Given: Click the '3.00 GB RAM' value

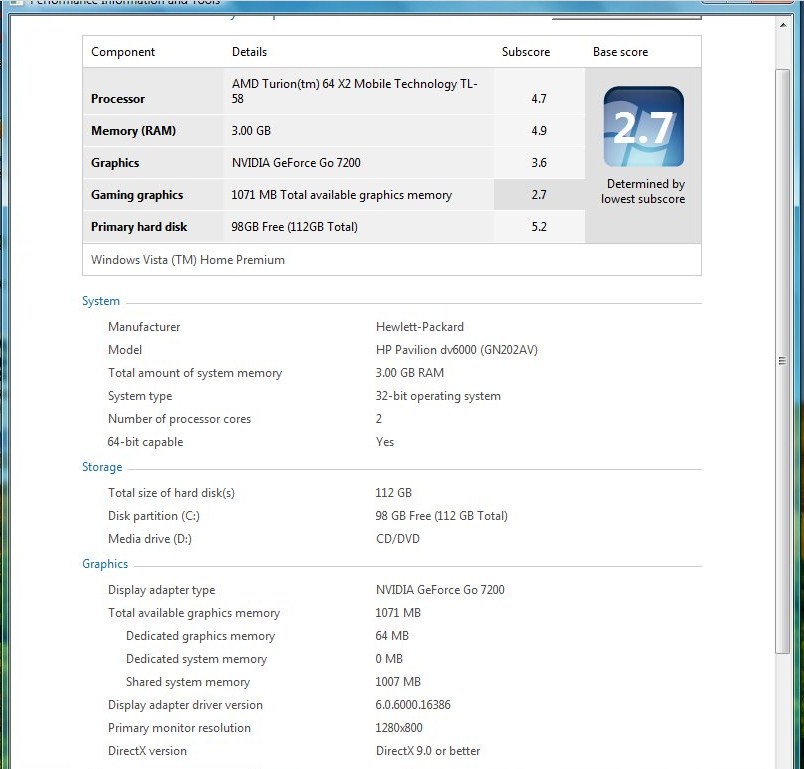Looking at the screenshot, I should click(x=410, y=373).
